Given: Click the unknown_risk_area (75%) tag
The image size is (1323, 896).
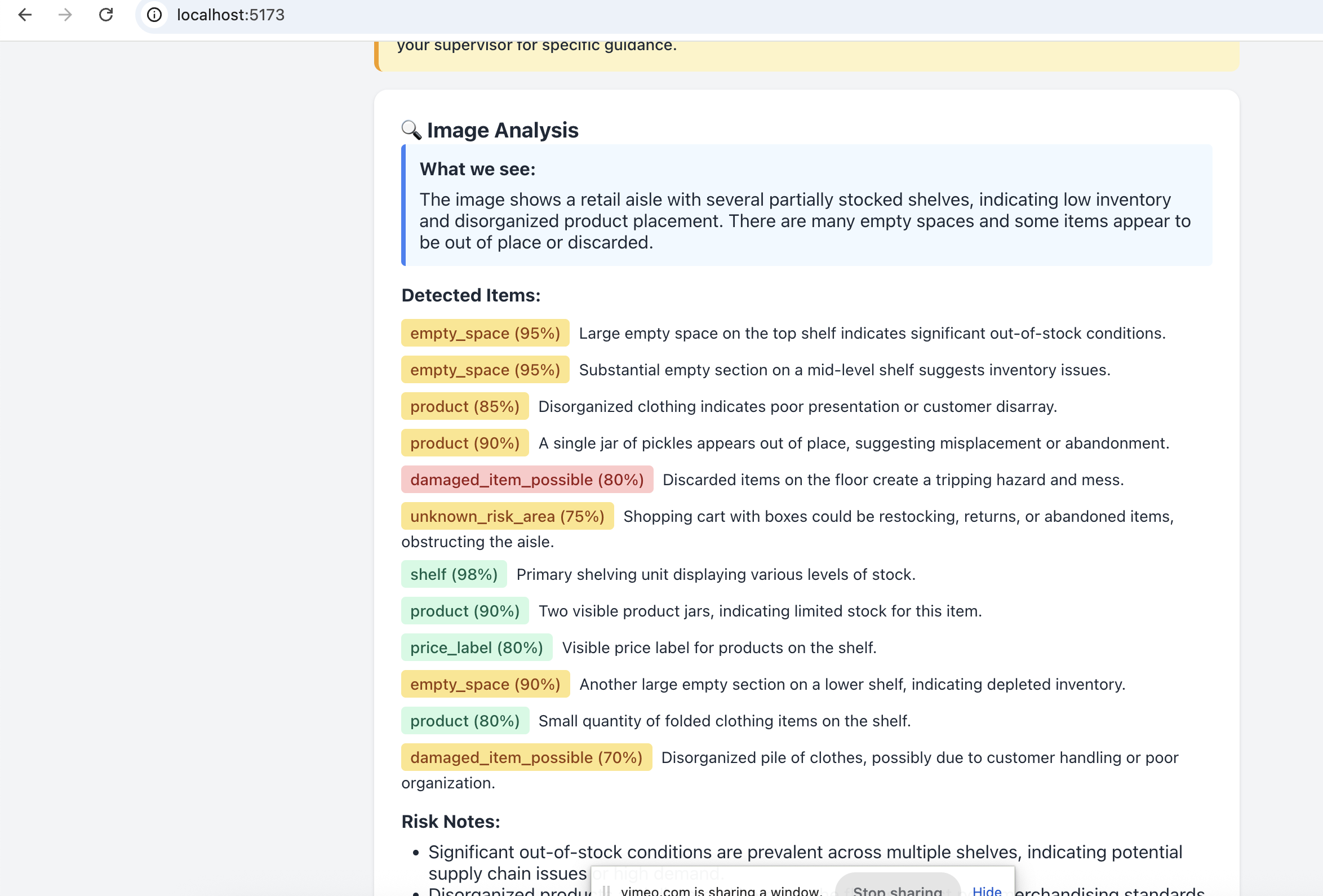Looking at the screenshot, I should tap(507, 516).
